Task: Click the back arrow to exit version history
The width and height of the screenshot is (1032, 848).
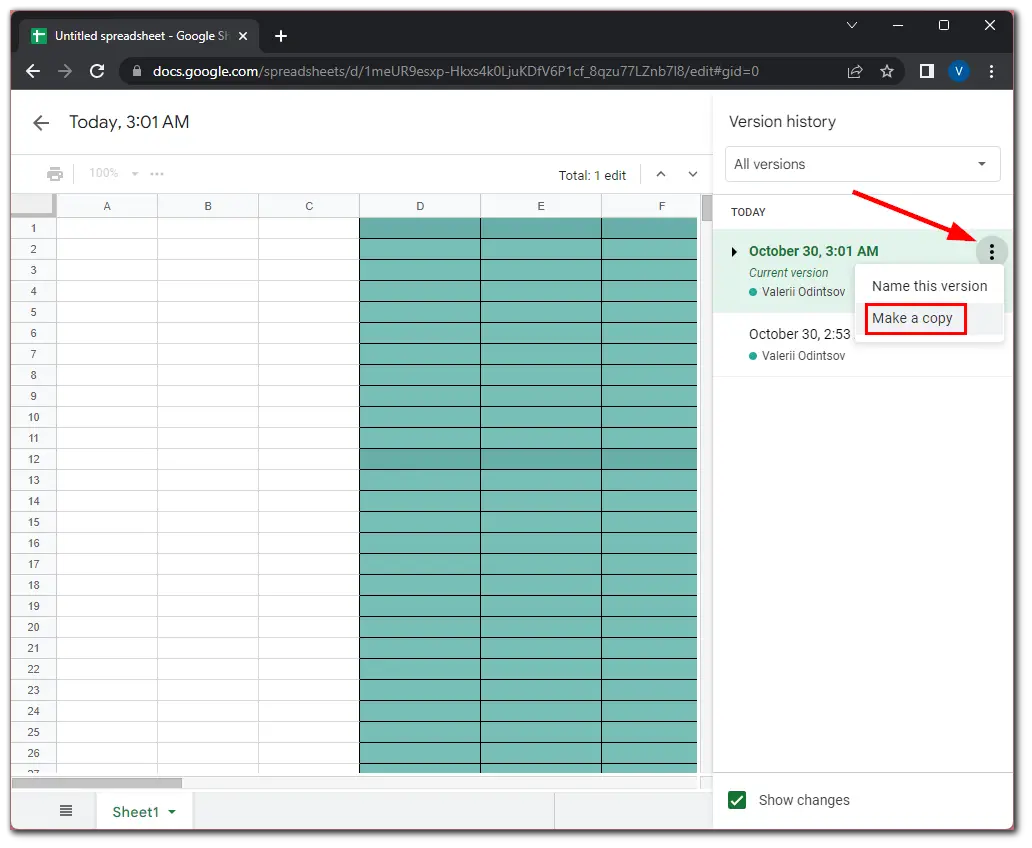Action: [41, 122]
